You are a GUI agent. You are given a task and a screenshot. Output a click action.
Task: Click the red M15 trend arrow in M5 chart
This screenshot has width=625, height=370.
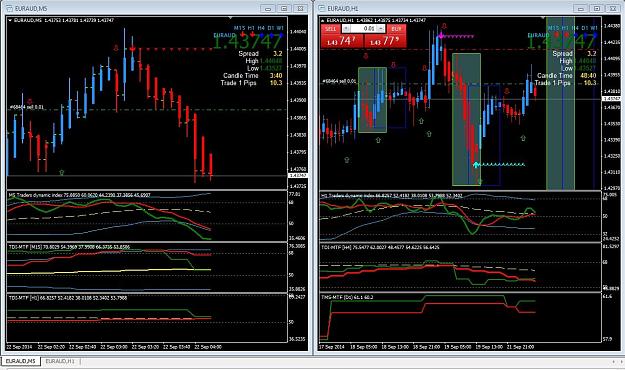point(242,35)
